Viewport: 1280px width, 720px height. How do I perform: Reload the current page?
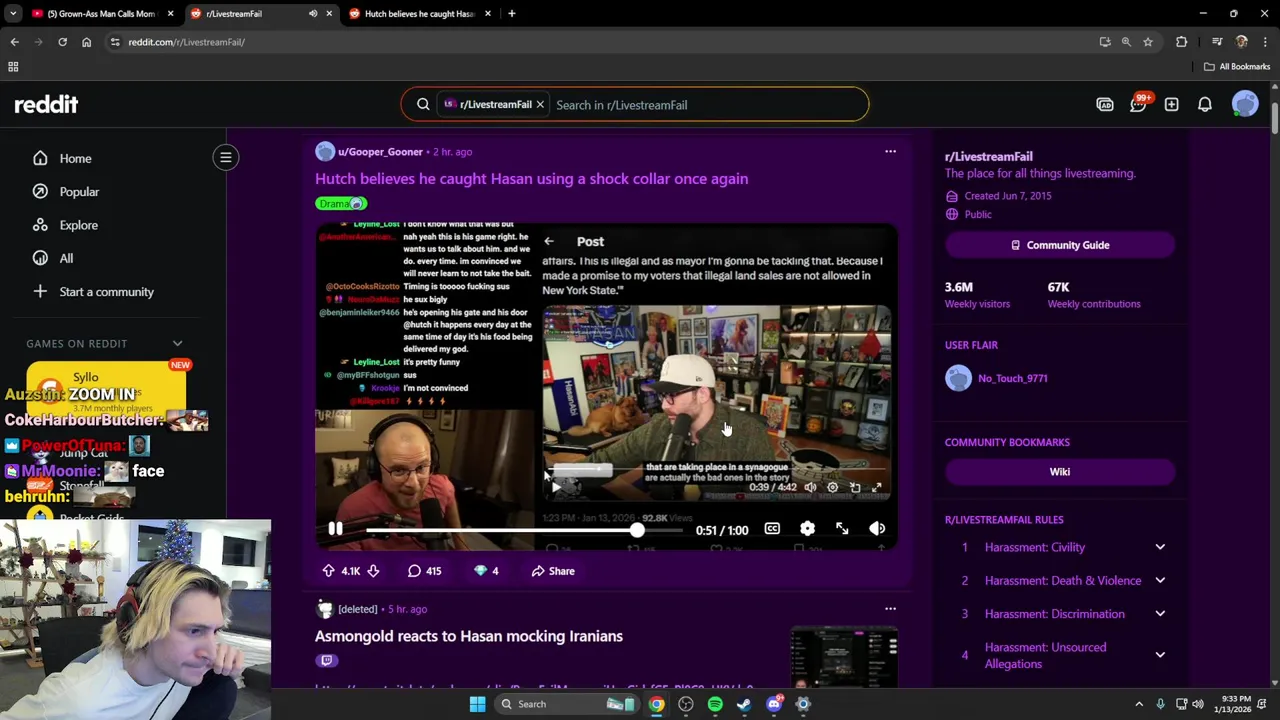(x=62, y=42)
